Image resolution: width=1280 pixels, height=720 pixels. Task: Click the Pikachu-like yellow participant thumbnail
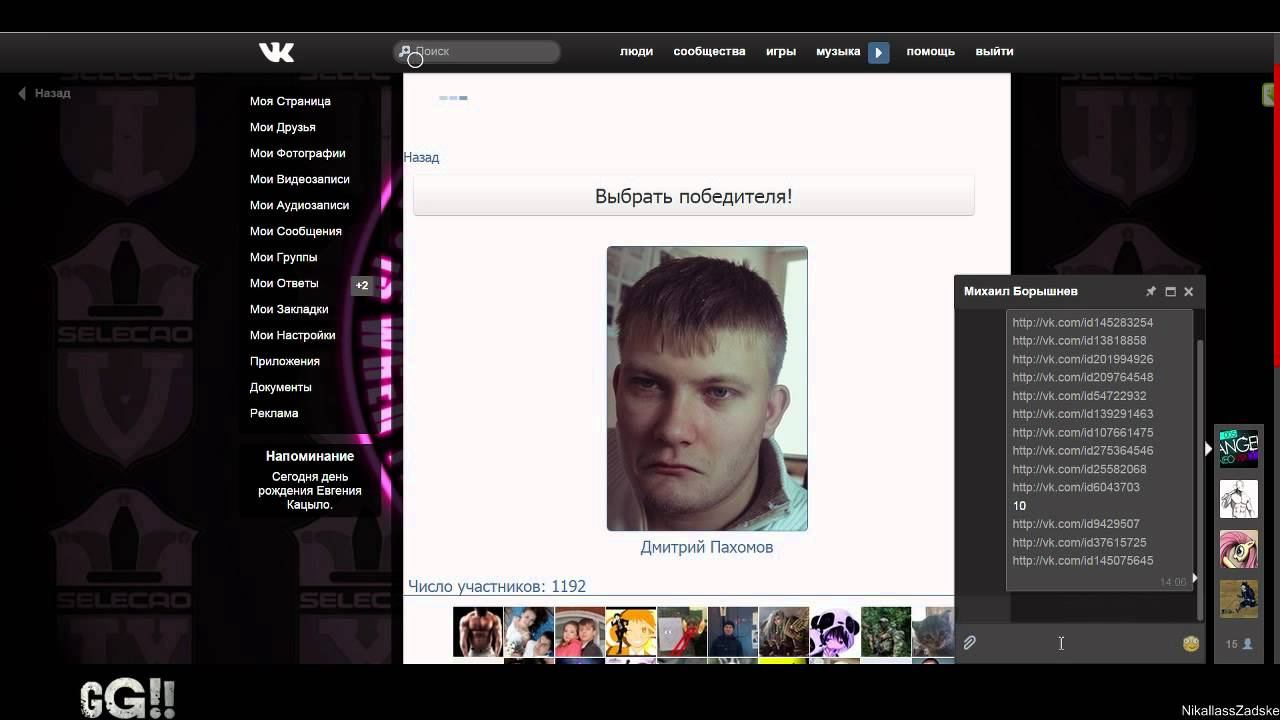tap(631, 632)
